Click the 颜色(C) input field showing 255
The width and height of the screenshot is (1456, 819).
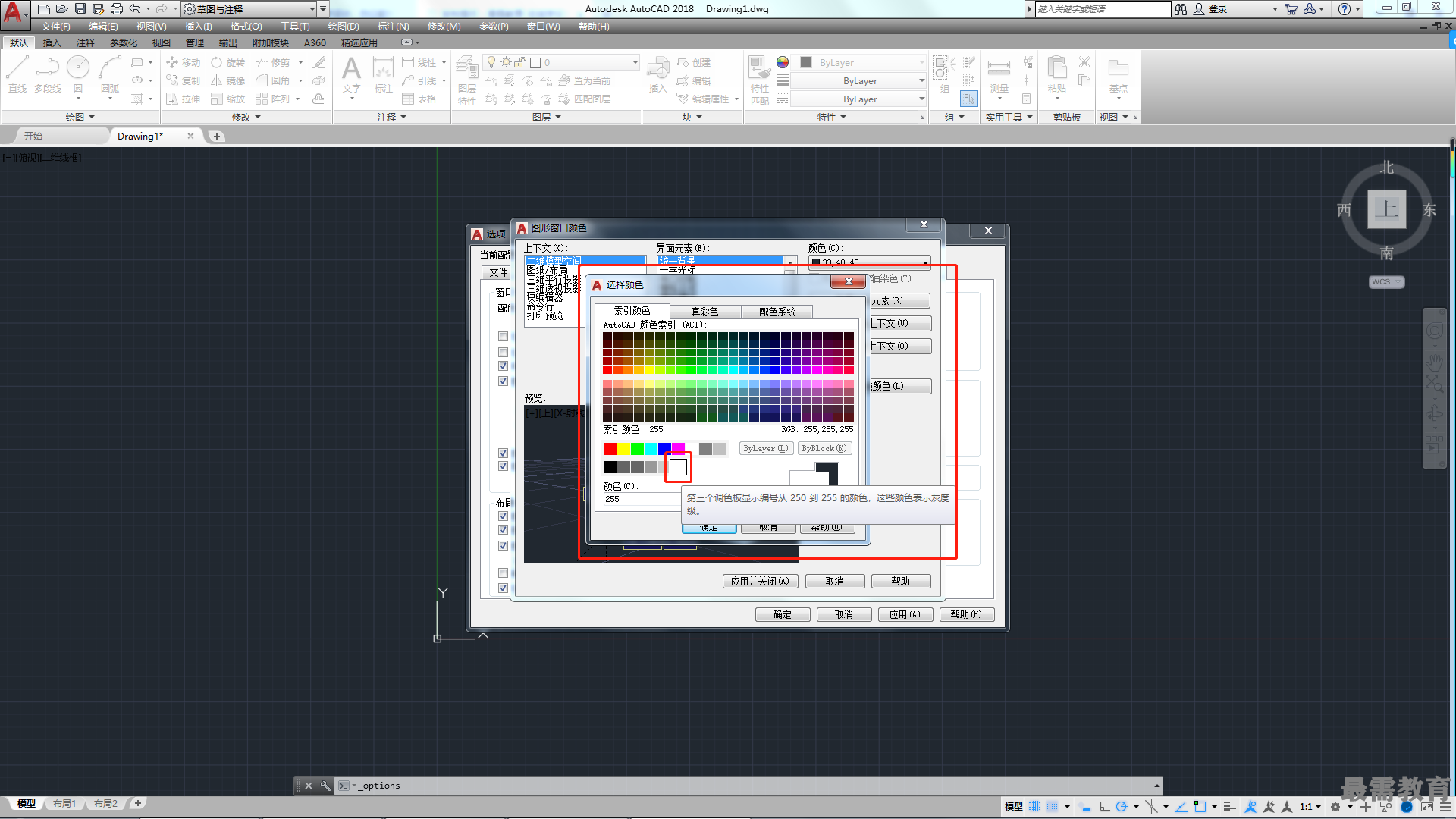[x=643, y=499]
